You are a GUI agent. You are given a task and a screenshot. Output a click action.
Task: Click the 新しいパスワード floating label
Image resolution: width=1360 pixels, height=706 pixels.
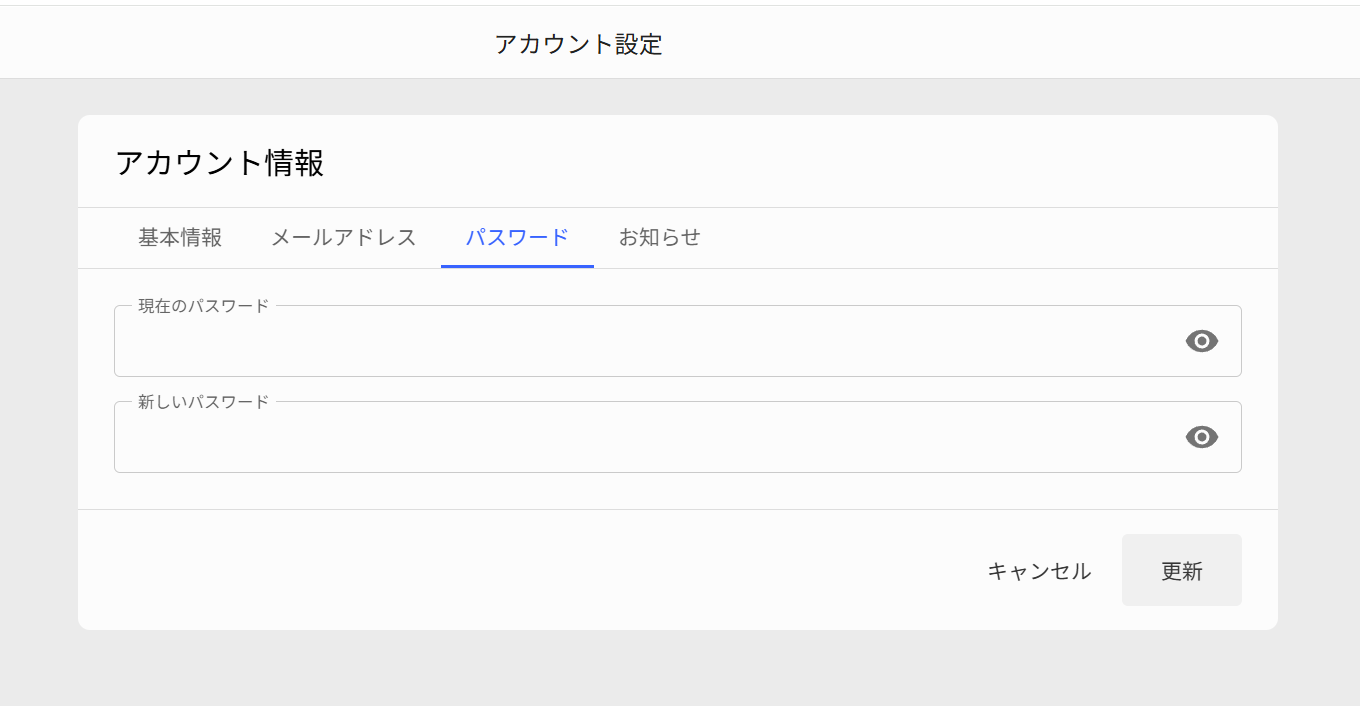pyautogui.click(x=204, y=402)
